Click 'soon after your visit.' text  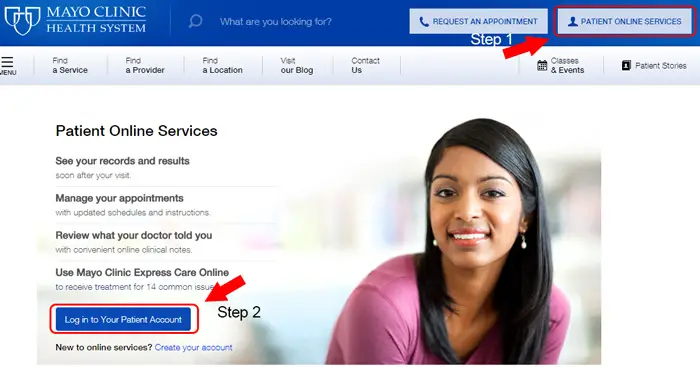click(x=93, y=175)
